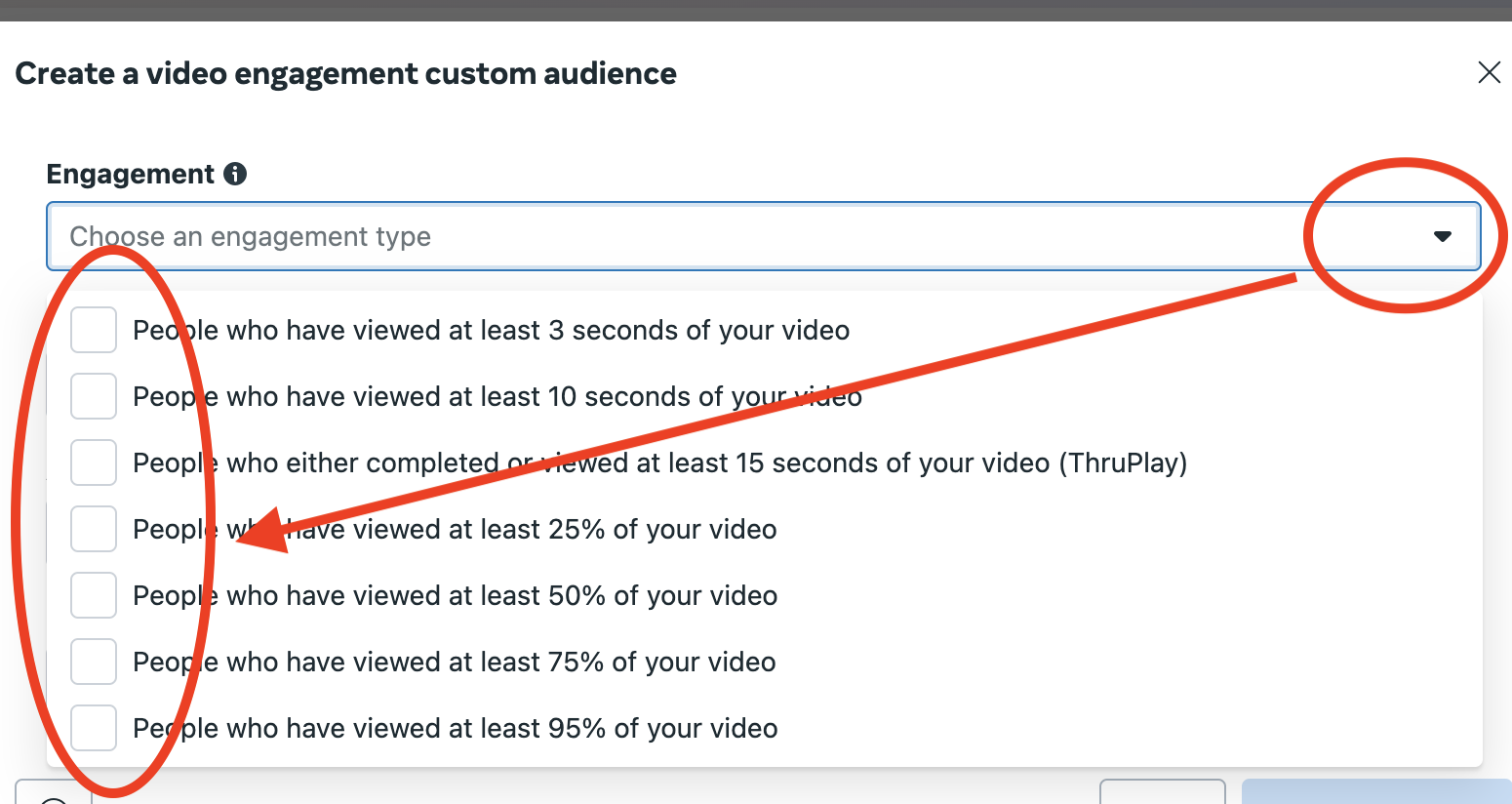This screenshot has height=804, width=1512.
Task: Tick the checkbox for 3 seconds viewed
Action: tap(94, 330)
